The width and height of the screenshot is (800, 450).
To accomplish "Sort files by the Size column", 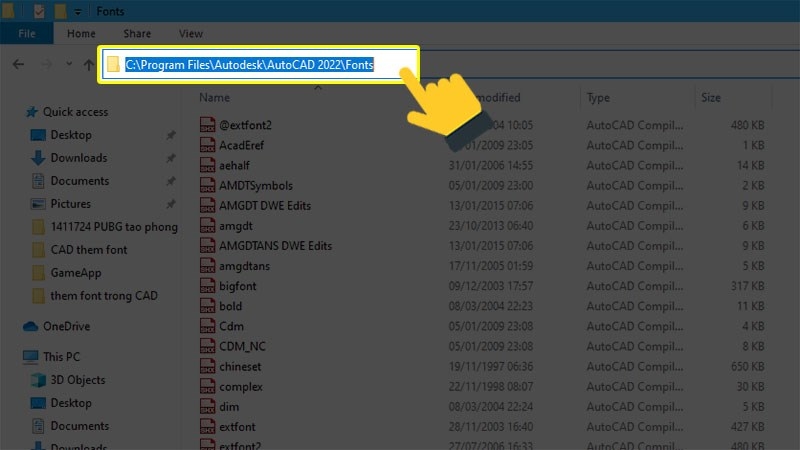I will point(711,97).
